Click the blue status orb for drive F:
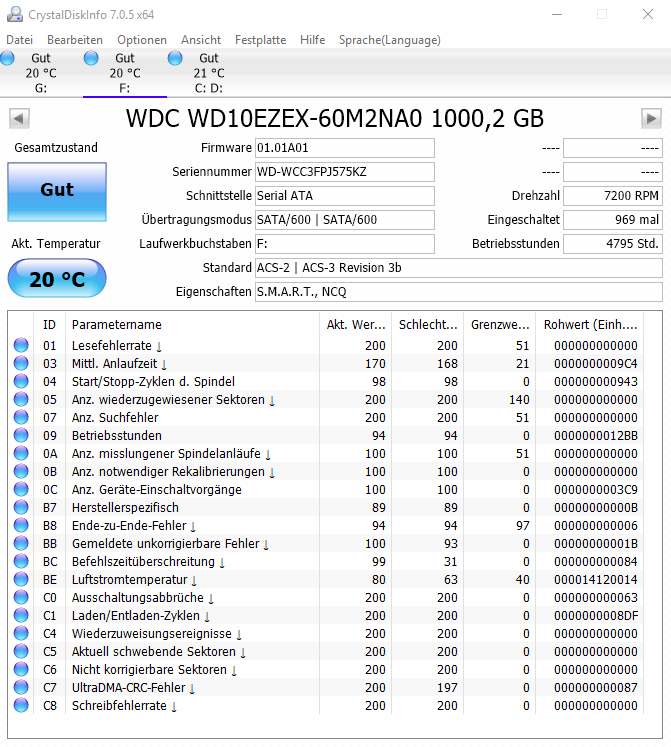 coord(91,58)
